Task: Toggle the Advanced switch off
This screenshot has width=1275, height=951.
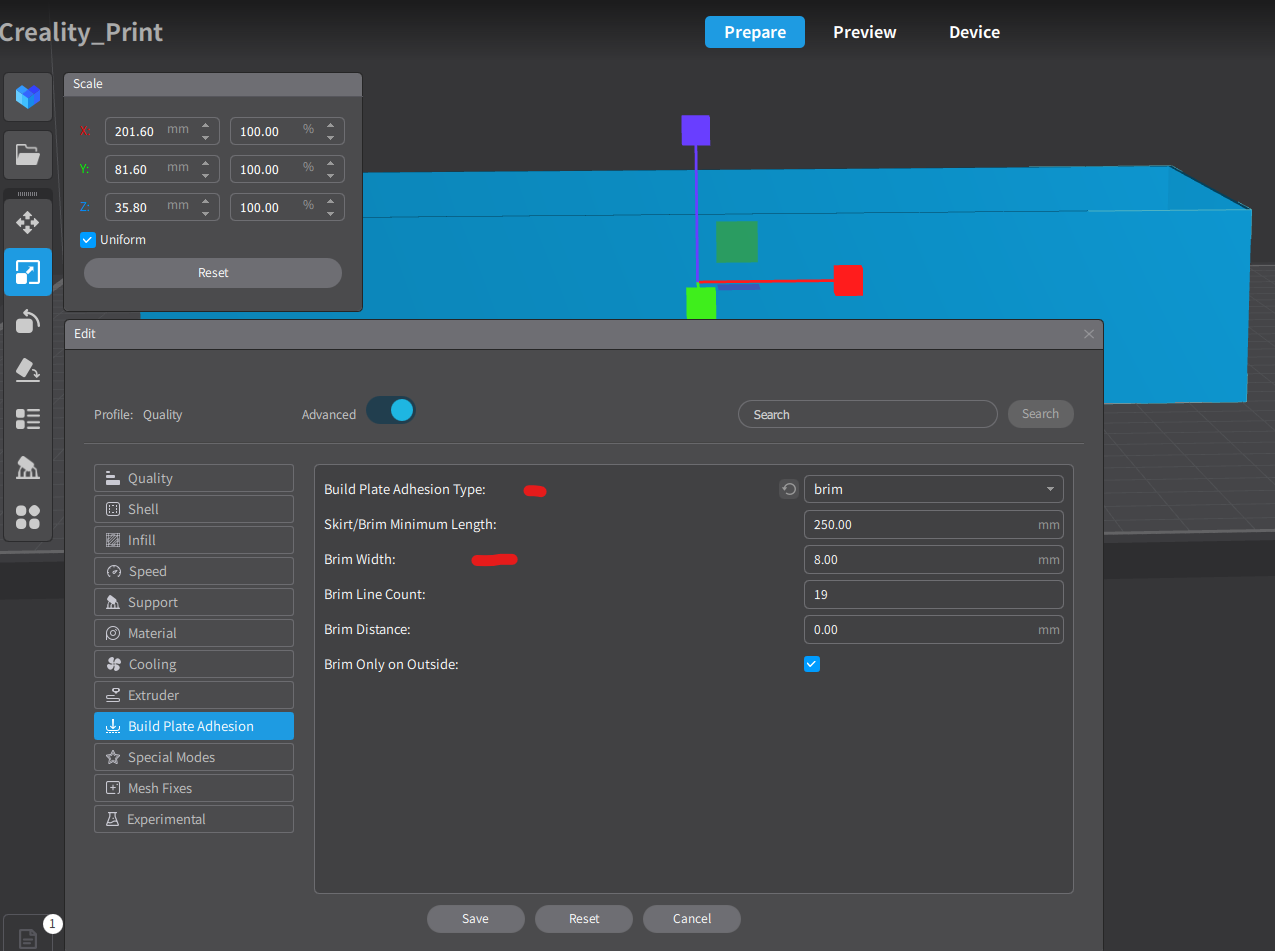Action: click(x=391, y=410)
